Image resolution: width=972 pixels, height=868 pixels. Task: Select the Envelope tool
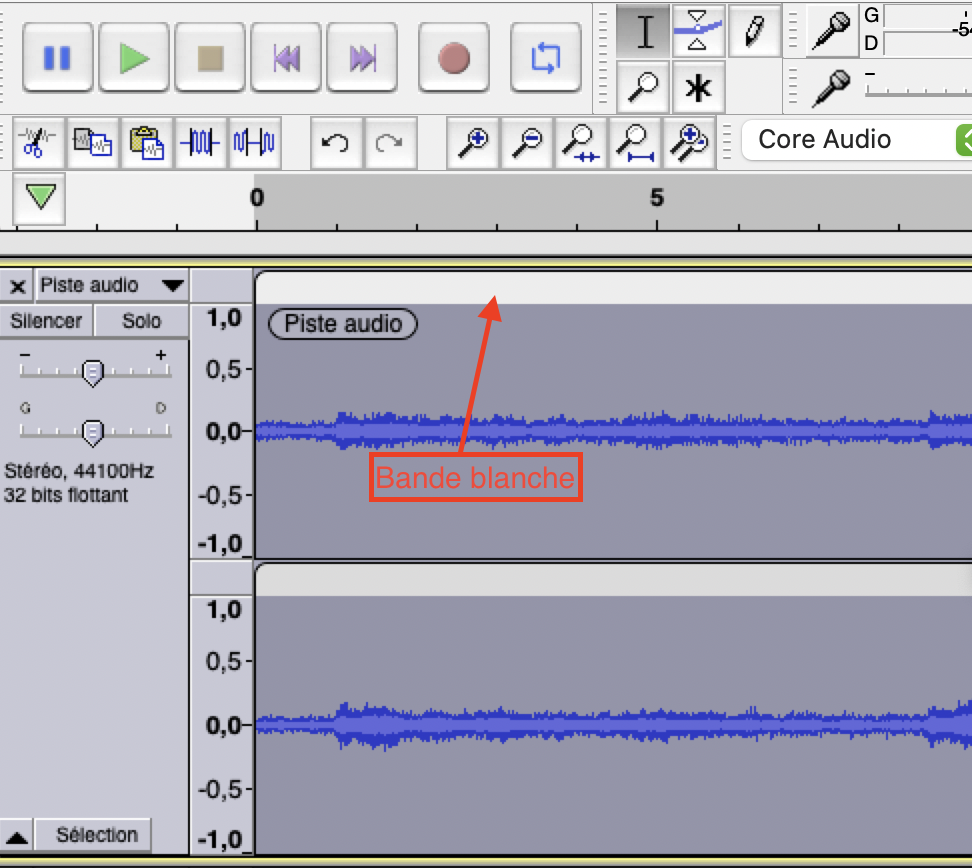point(699,31)
